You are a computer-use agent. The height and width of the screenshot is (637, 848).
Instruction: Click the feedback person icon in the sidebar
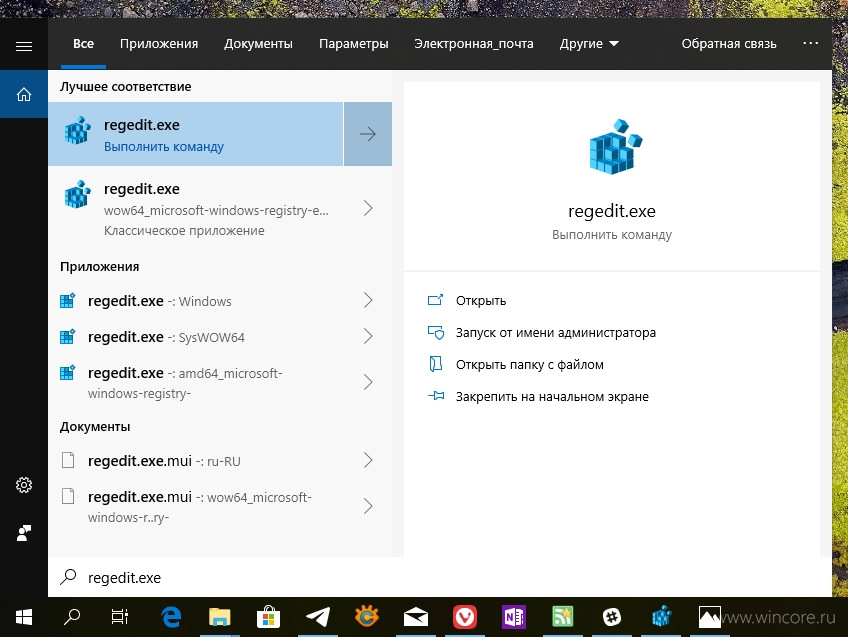tap(24, 533)
